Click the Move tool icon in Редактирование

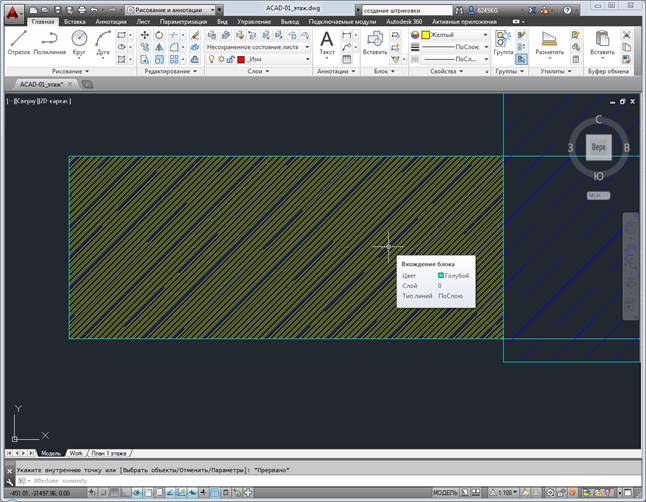[x=145, y=35]
